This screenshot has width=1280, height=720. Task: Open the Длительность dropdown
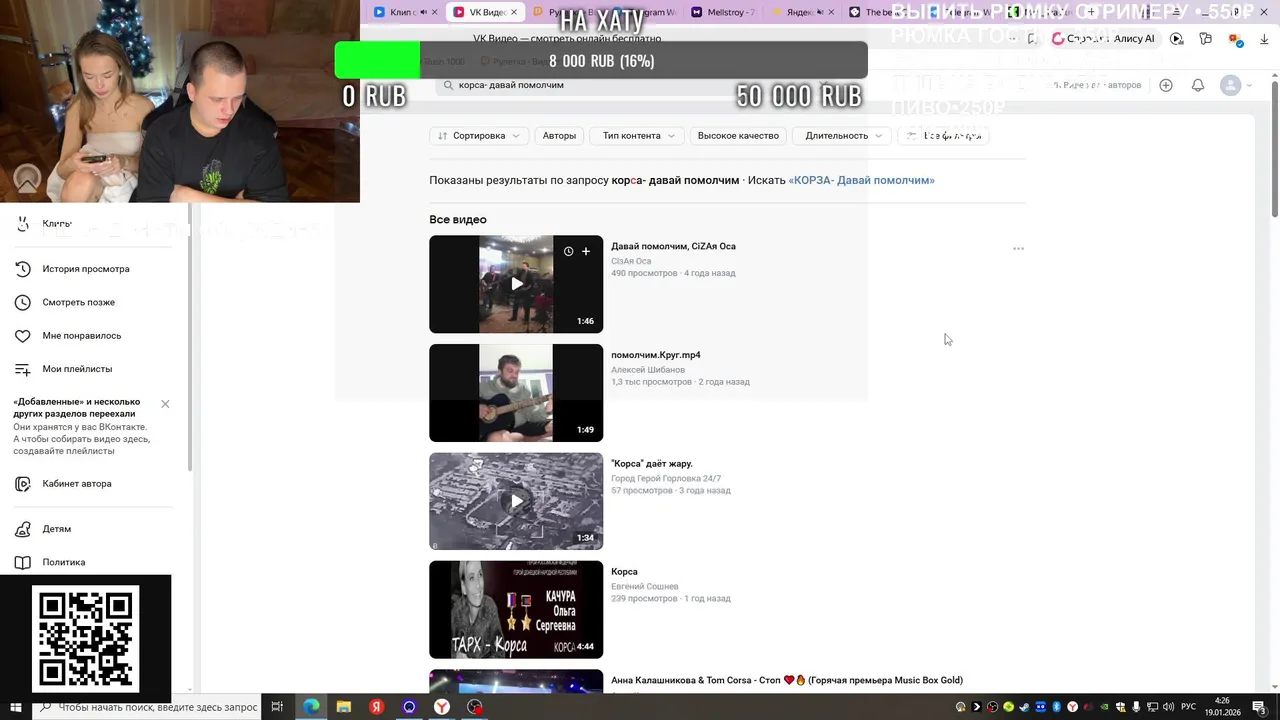click(x=844, y=136)
